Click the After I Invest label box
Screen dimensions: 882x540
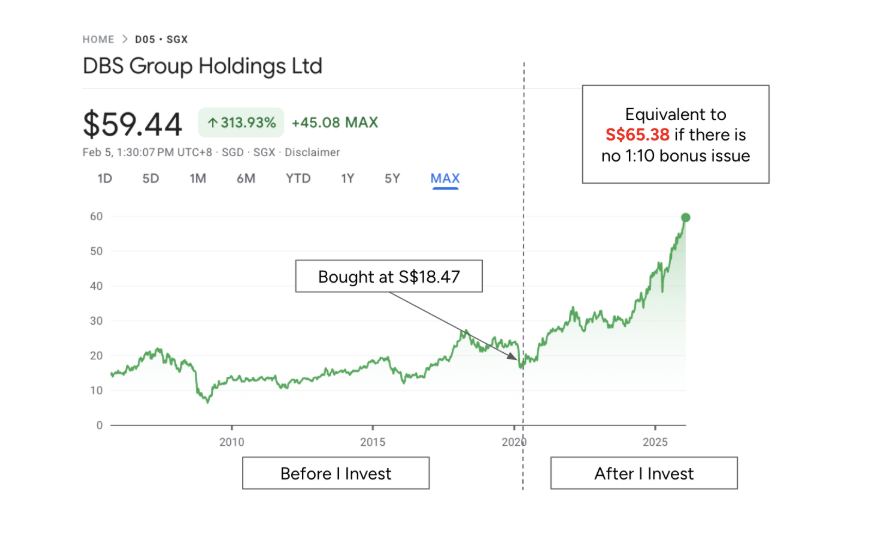pos(644,473)
